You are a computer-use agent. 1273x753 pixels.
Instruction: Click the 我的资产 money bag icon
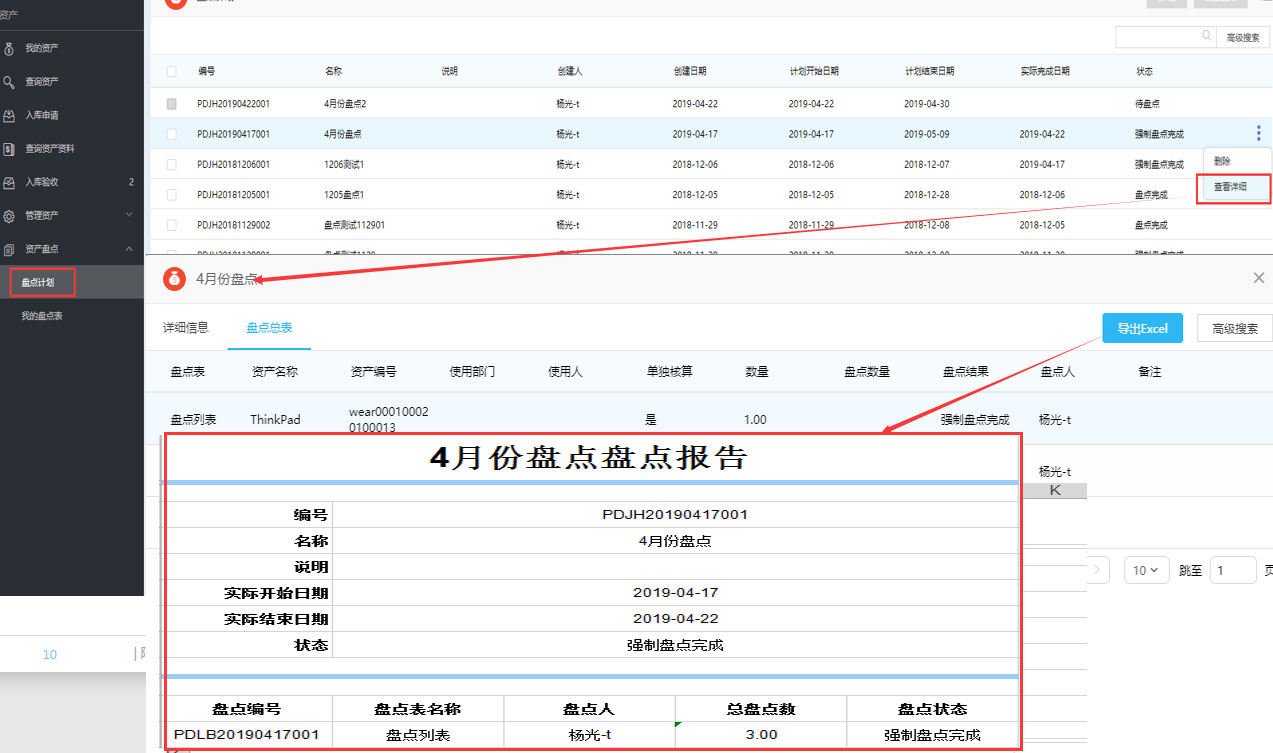pyautogui.click(x=9, y=48)
